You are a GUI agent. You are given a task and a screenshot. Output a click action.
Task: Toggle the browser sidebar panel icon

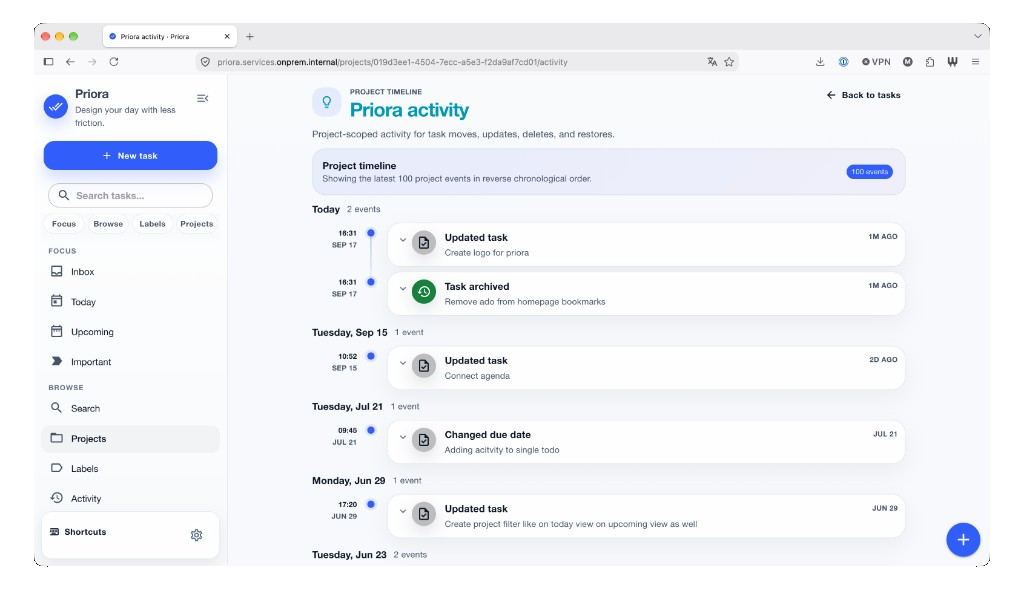pyautogui.click(x=48, y=62)
